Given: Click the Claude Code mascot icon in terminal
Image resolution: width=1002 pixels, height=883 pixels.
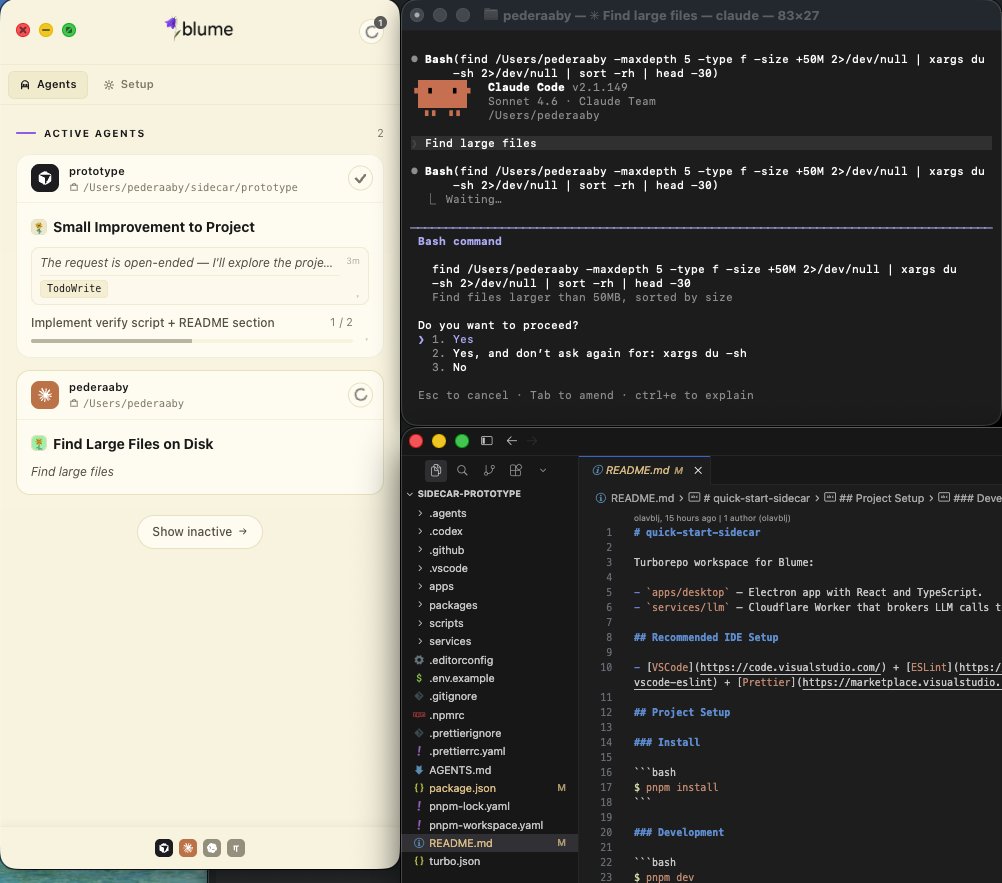Looking at the screenshot, I should (x=442, y=97).
